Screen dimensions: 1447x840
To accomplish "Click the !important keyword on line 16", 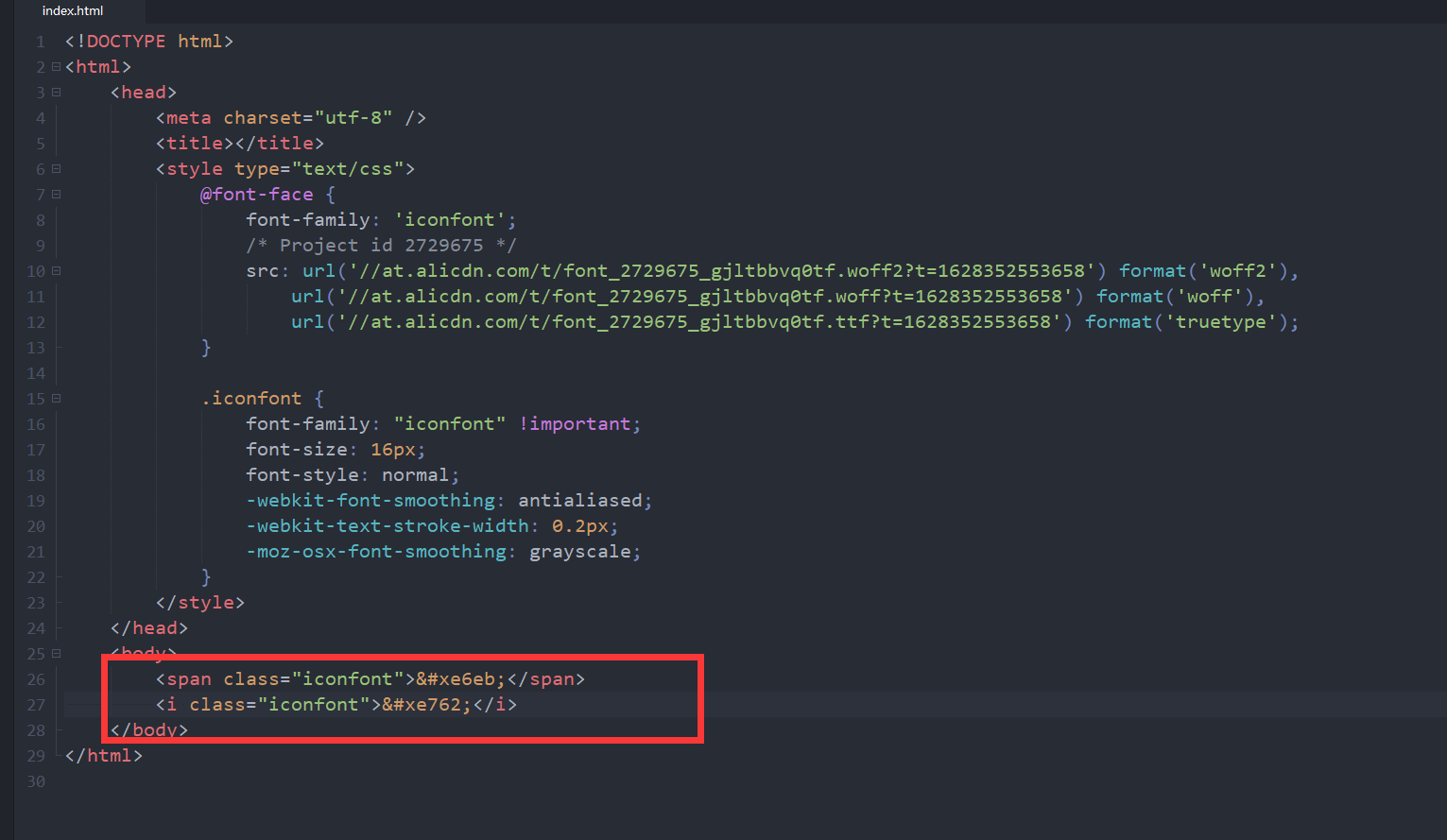I will [575, 424].
